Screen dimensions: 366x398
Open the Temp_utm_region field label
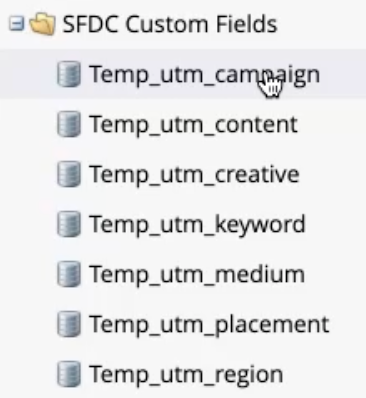tap(186, 375)
